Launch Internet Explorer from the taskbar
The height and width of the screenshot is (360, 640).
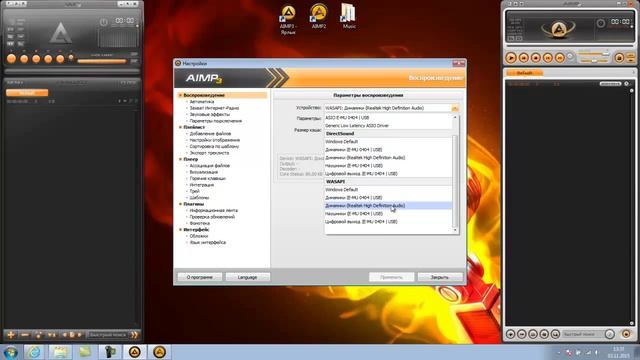point(34,352)
